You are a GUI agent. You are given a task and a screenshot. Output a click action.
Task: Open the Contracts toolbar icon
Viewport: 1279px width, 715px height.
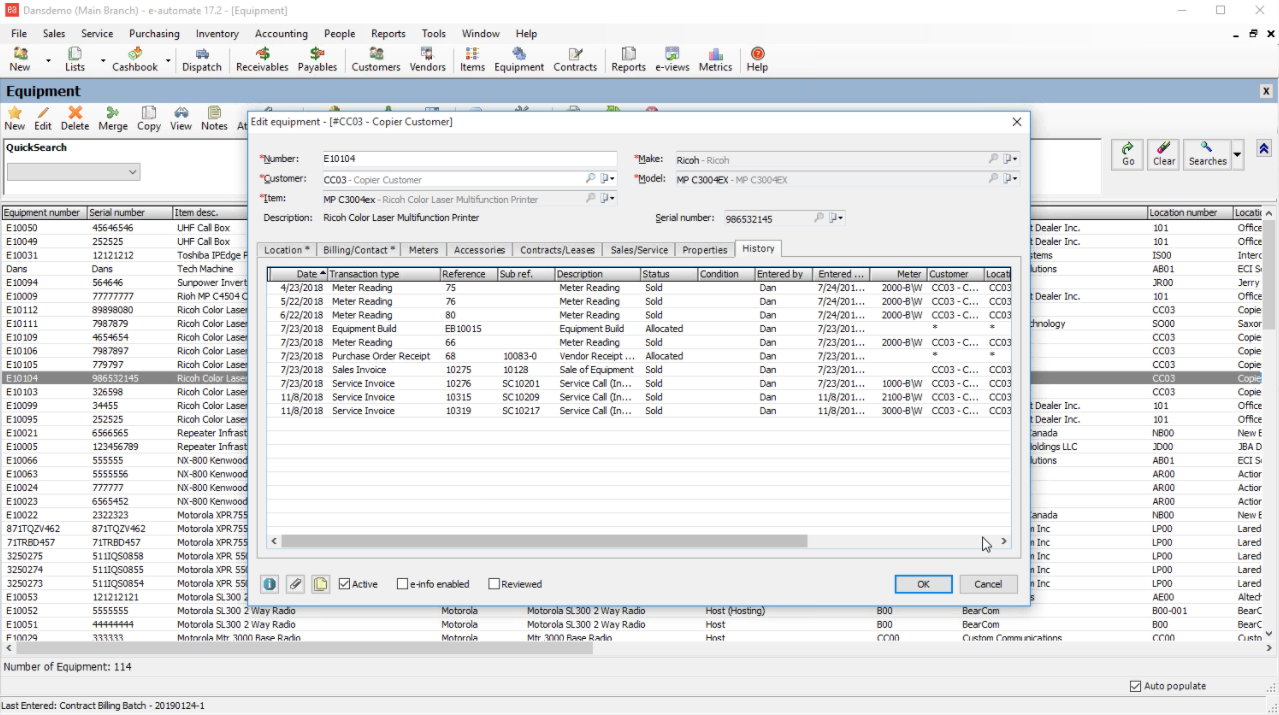pos(575,59)
